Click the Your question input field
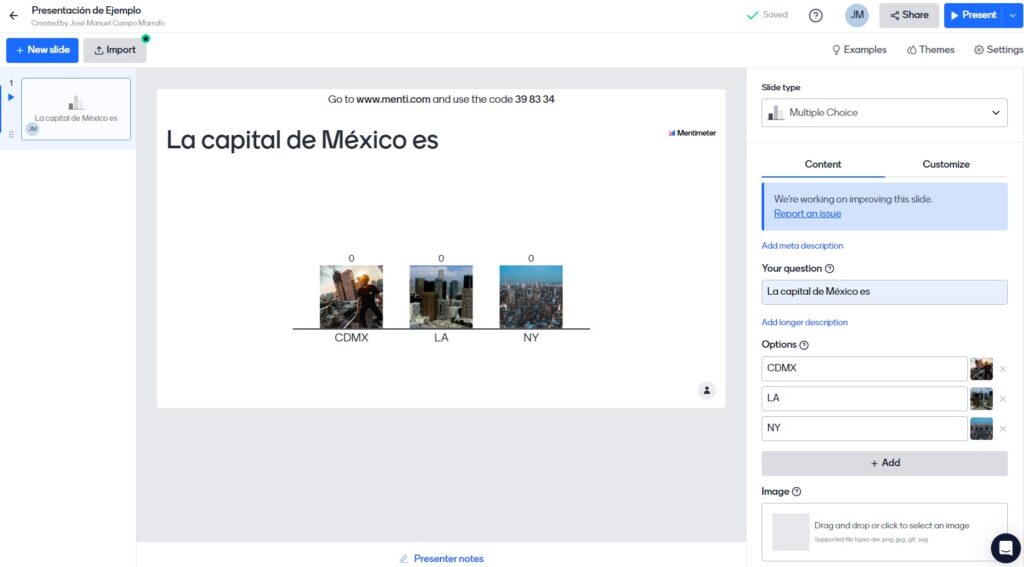Screen dimensions: 1024x567 [884, 292]
